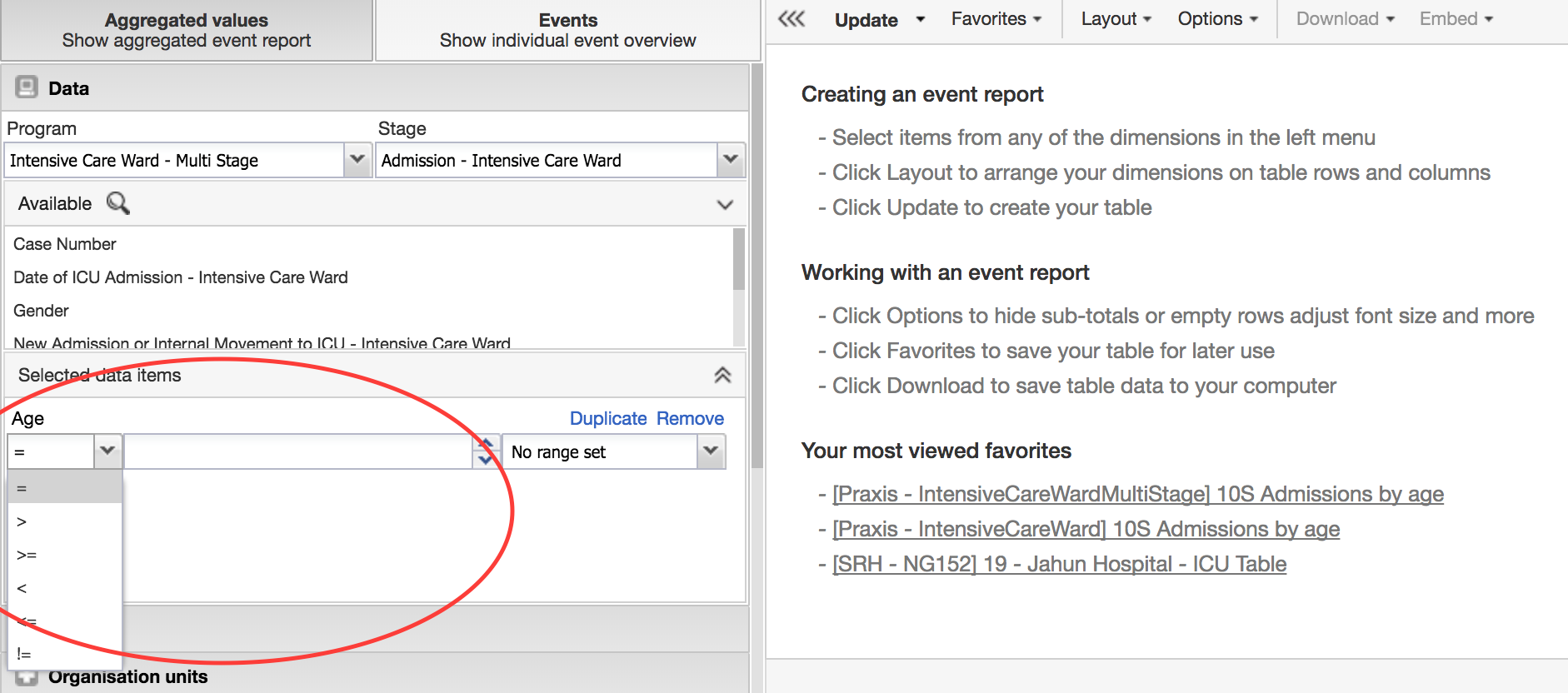Switch to the Aggregated values tab
Viewport: 1568px width, 693px height.
pyautogui.click(x=187, y=30)
